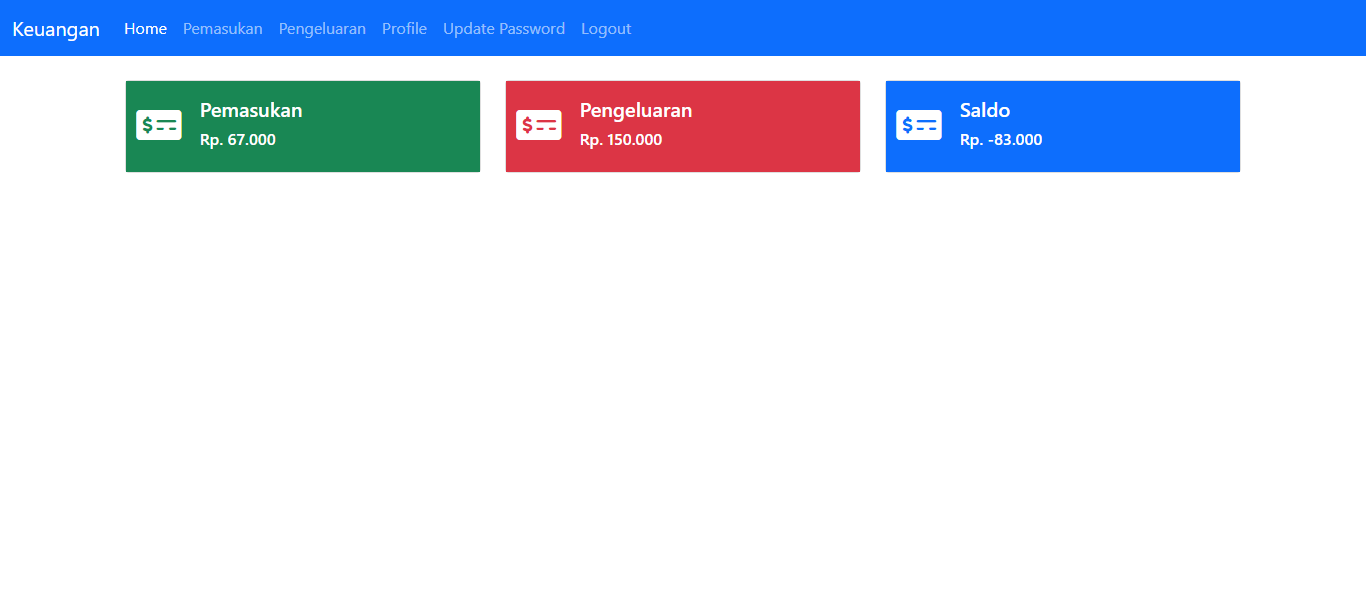Click empty right side of green card
This screenshot has height=599, width=1366.
click(x=410, y=126)
